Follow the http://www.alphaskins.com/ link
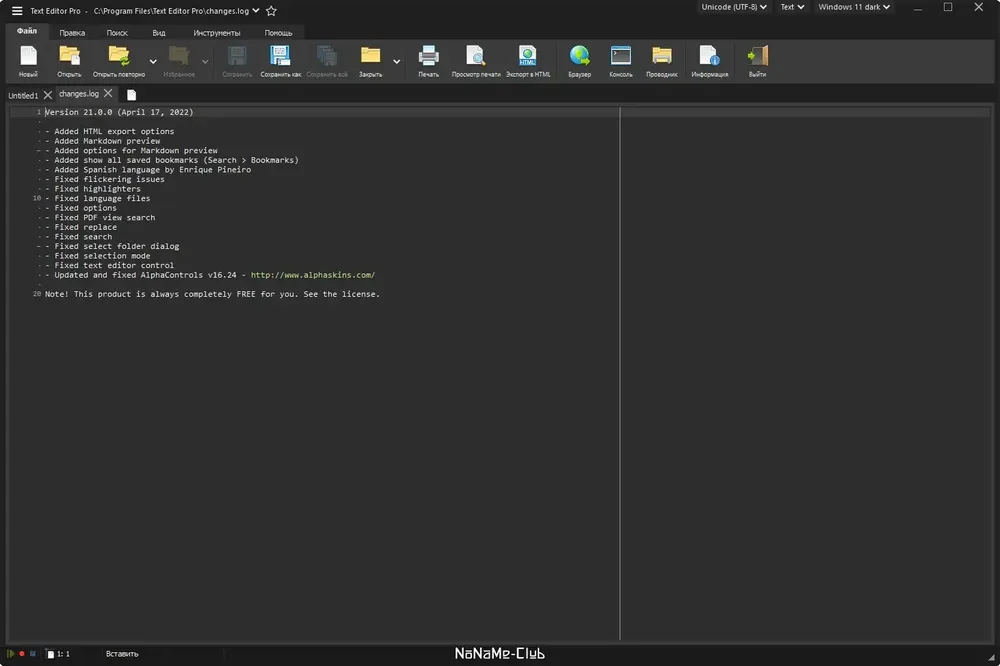 coord(312,275)
